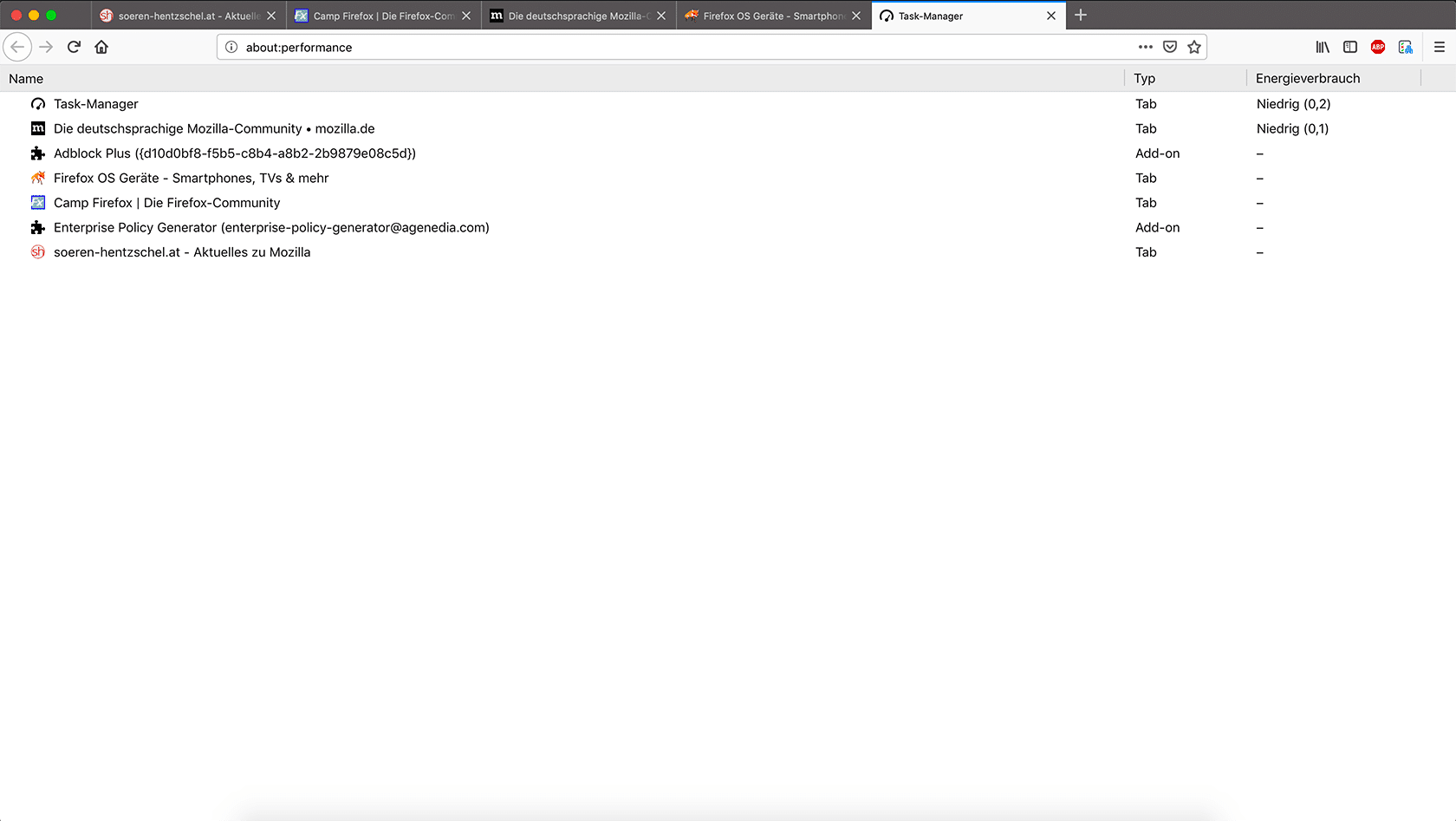This screenshot has width=1456, height=821.
Task: Show site information icon in address bar
Action: click(x=231, y=47)
